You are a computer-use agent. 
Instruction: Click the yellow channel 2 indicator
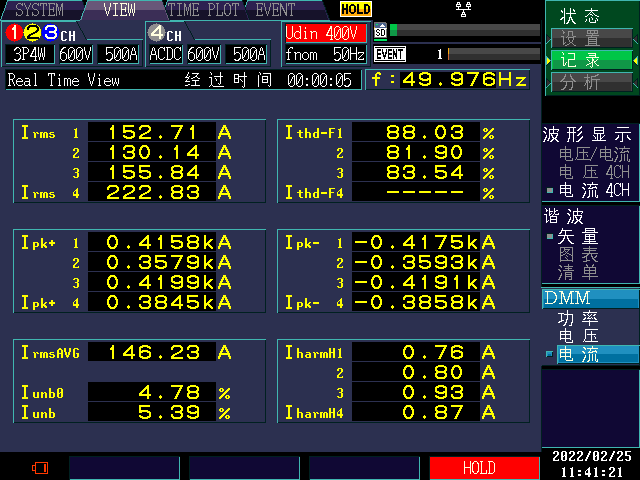(x=32, y=33)
